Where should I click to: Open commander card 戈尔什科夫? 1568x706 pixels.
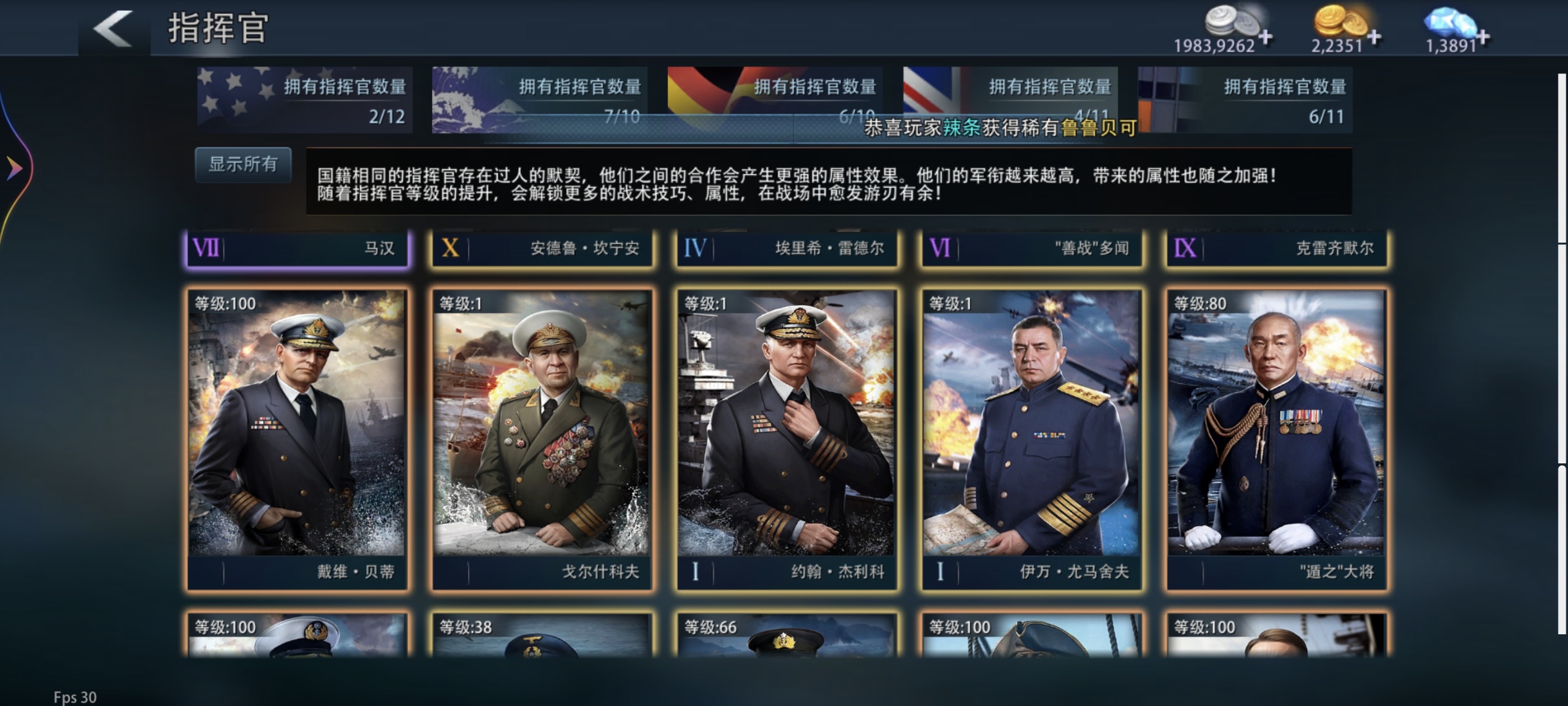tap(542, 439)
